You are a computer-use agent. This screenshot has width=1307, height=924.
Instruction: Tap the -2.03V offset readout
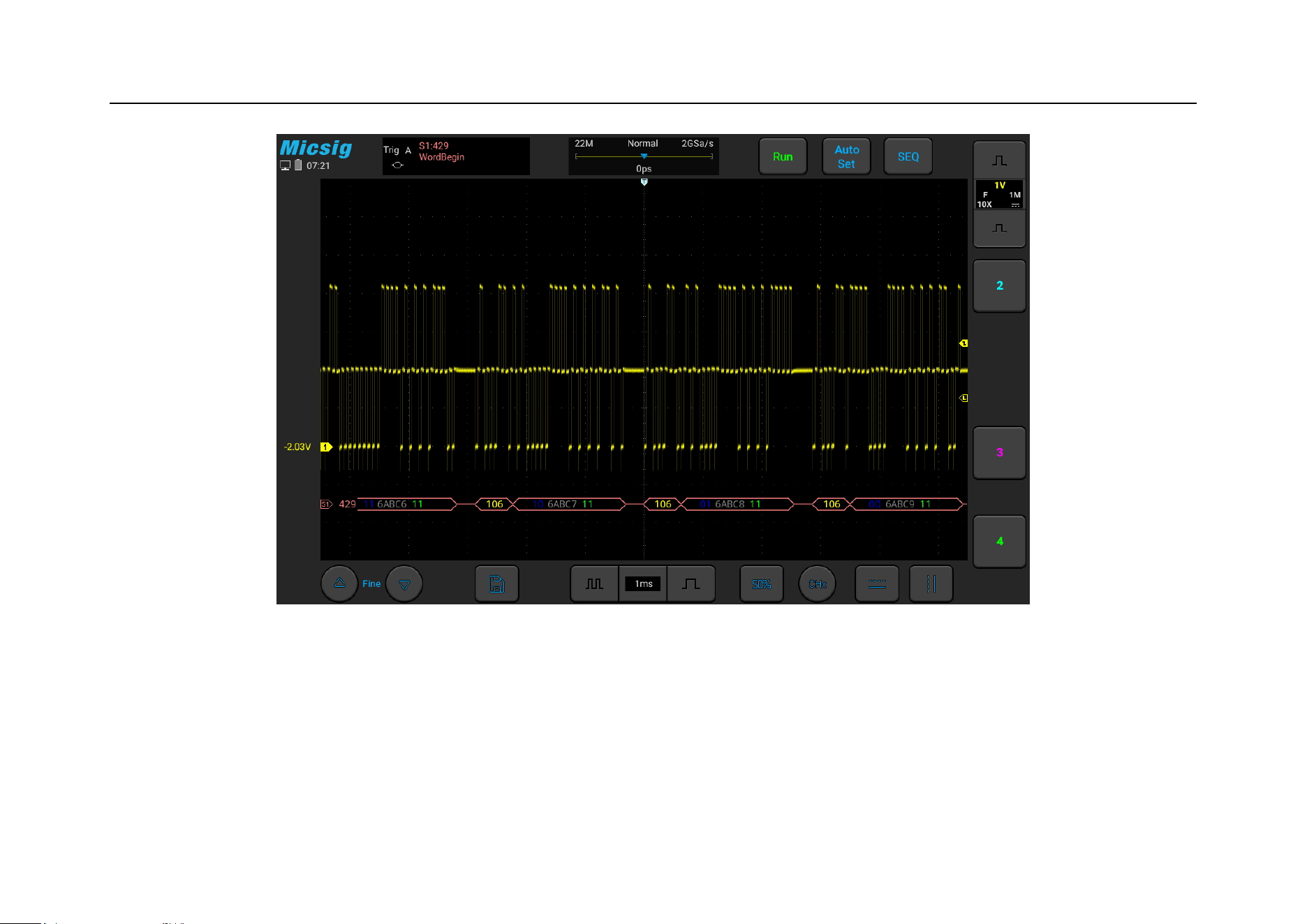297,447
